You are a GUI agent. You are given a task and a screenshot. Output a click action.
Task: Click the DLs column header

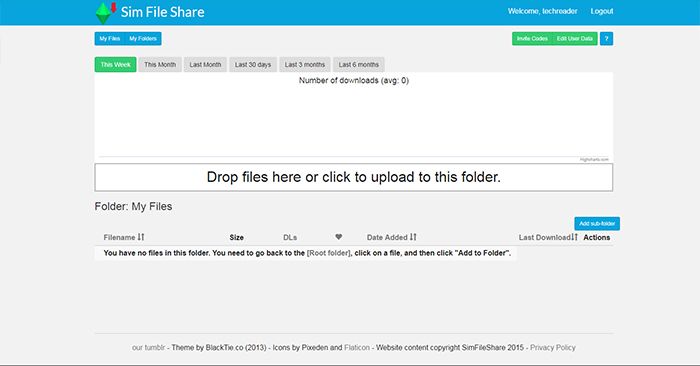290,237
